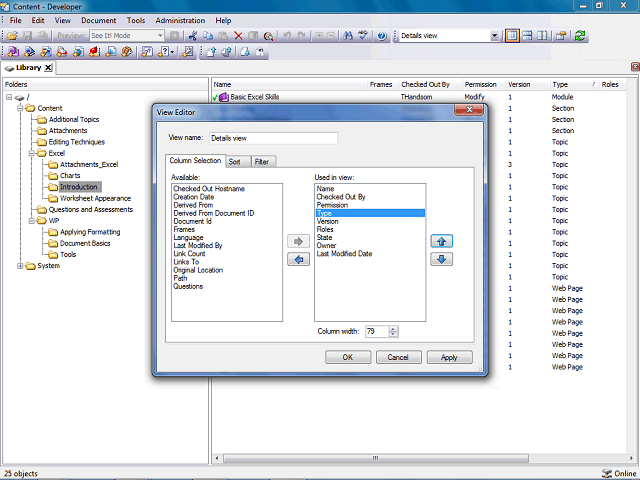Move Type column down with blue down arrow
640x480 pixels.
tap(442, 259)
